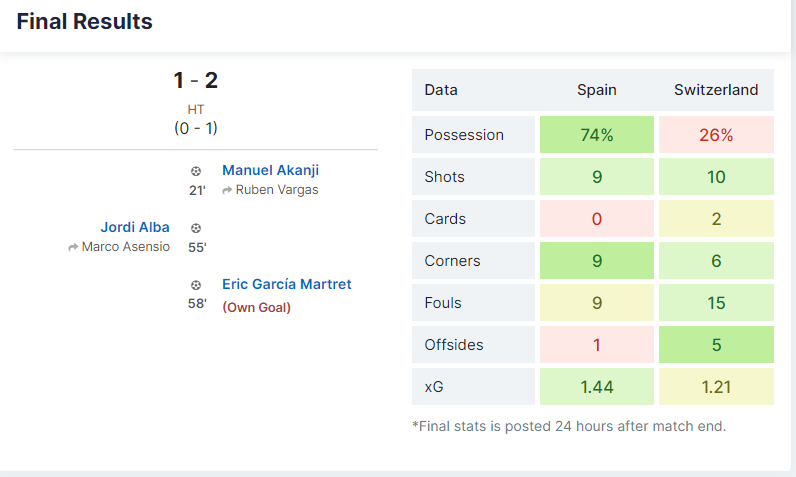The image size is (796, 477).
Task: Click Spain's Cards value 0
Action: pos(597,219)
